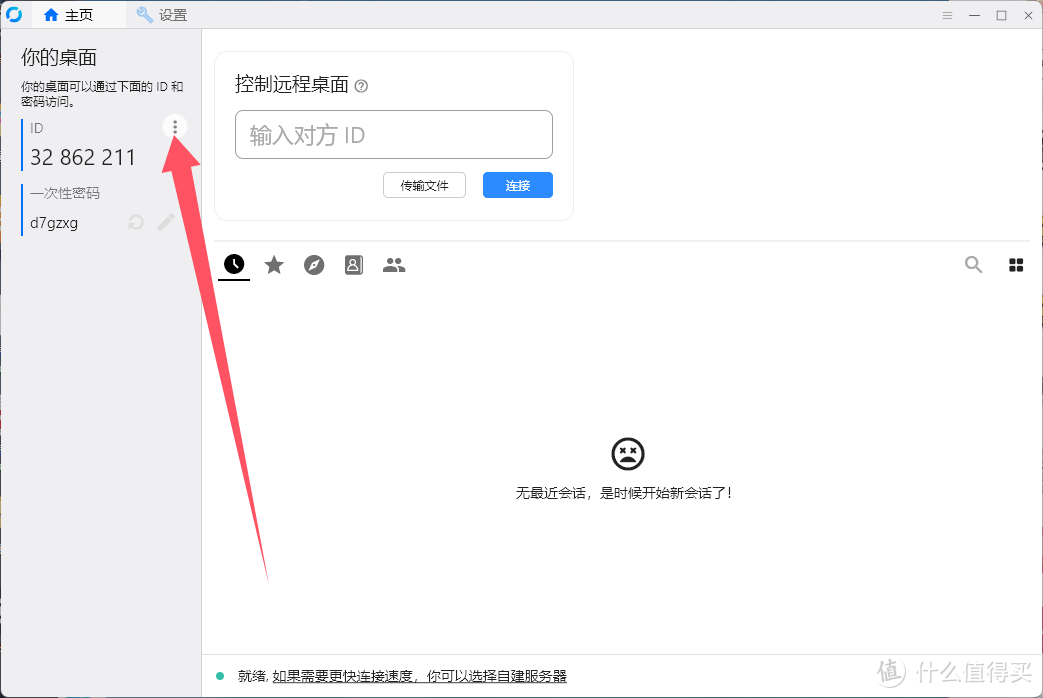Viewport: 1043px width, 698px height.
Task: Open discovered peers with the compass icon
Action: coord(314,264)
